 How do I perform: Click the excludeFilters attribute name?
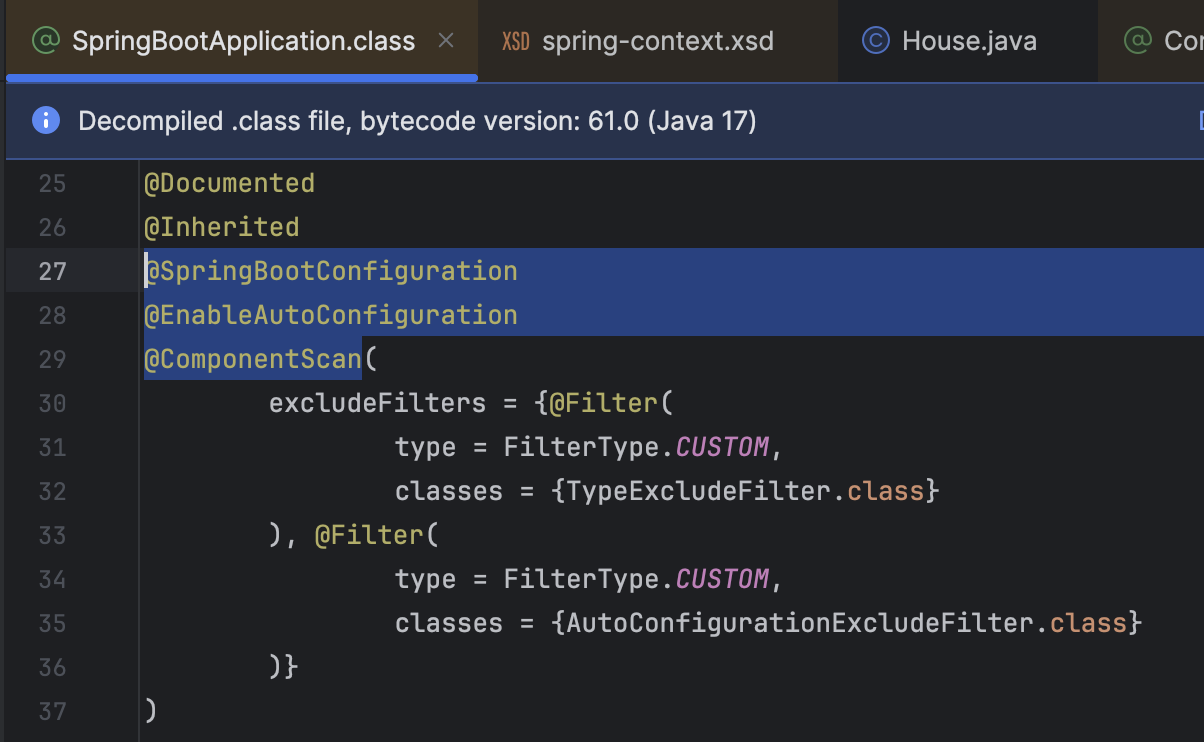[378, 404]
